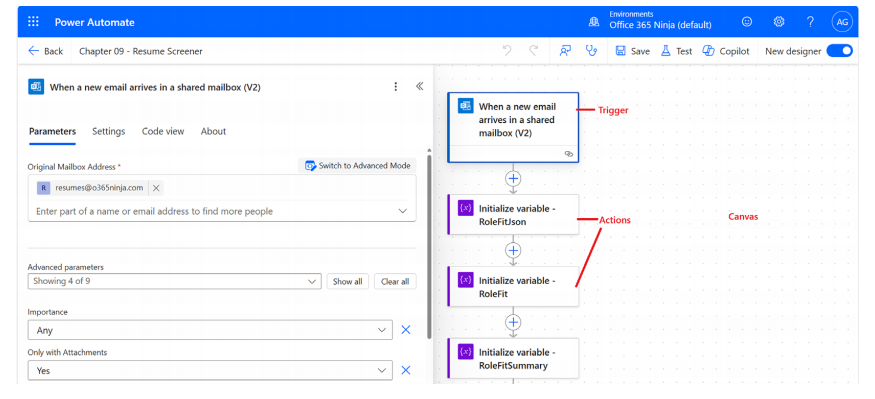
Task: Click the connection link icon on trigger card
Action: tap(569, 153)
